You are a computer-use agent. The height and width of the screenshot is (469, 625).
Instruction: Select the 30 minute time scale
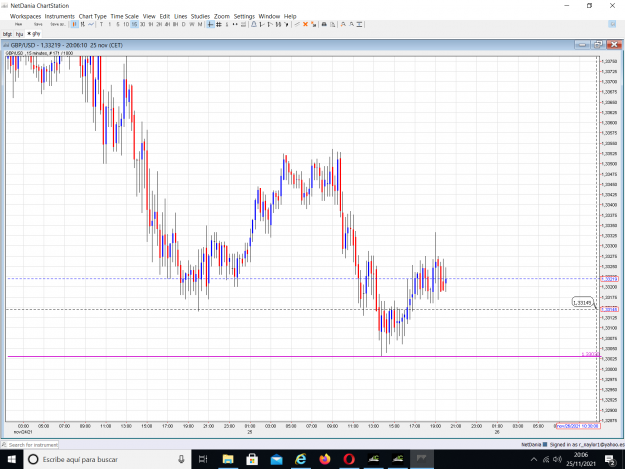[142, 24]
